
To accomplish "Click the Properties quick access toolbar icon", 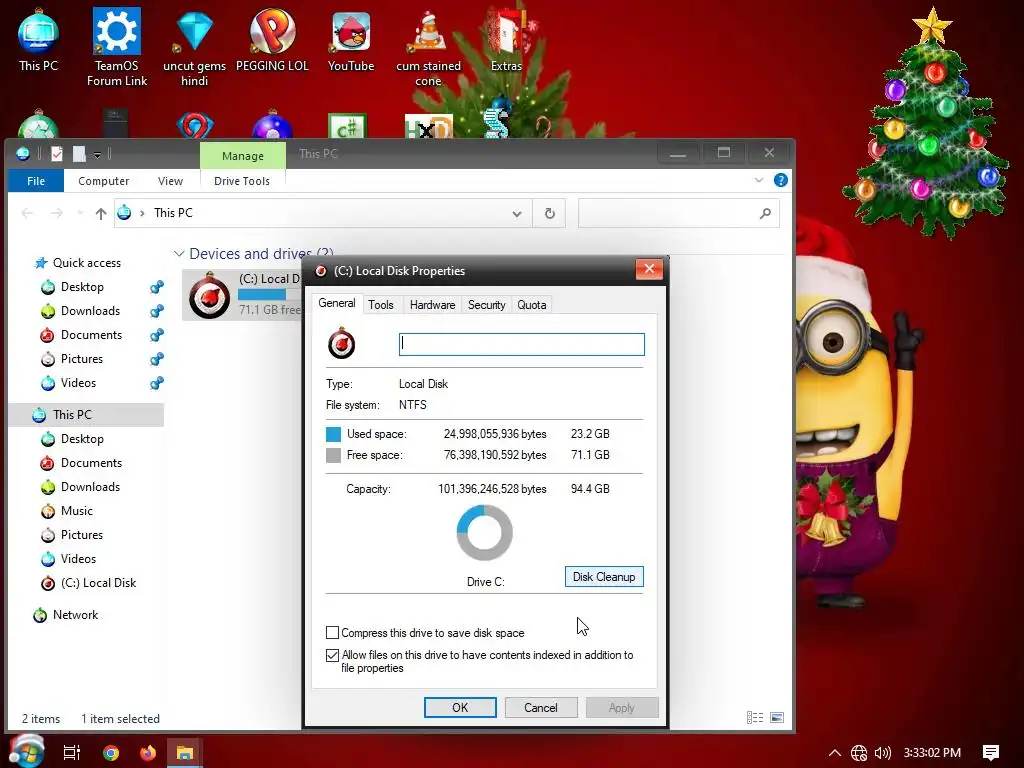I will (57, 154).
